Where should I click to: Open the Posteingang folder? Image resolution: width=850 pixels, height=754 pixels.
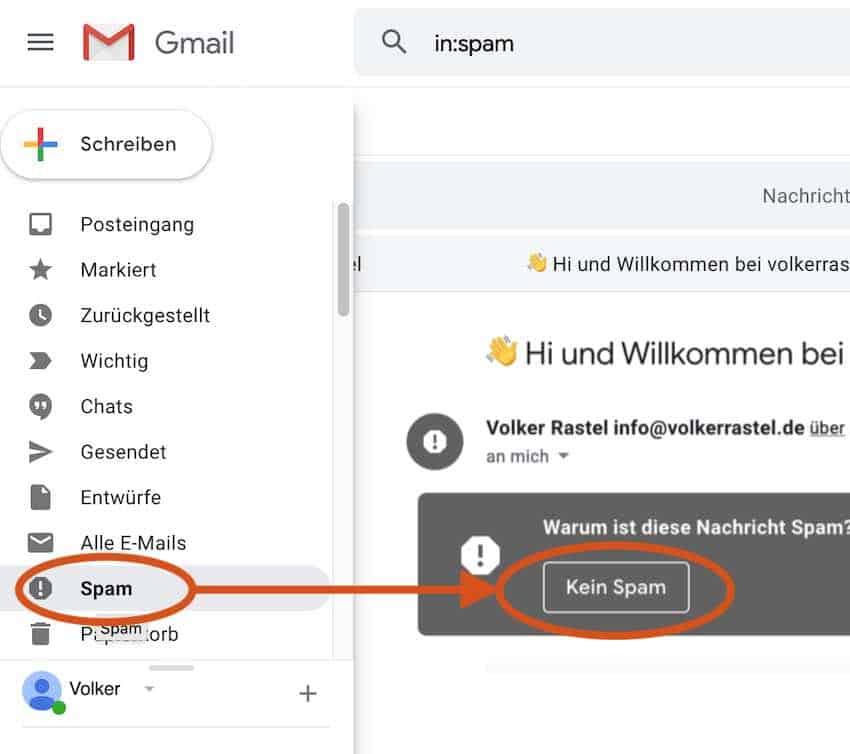click(x=137, y=224)
